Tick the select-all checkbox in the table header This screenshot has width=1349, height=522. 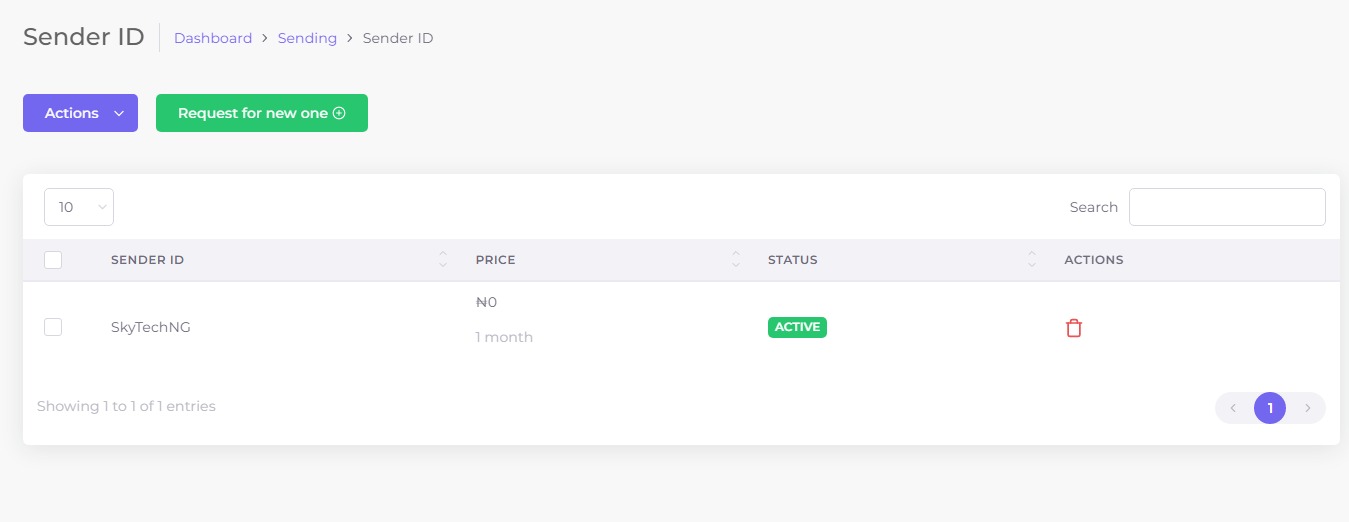coord(53,260)
